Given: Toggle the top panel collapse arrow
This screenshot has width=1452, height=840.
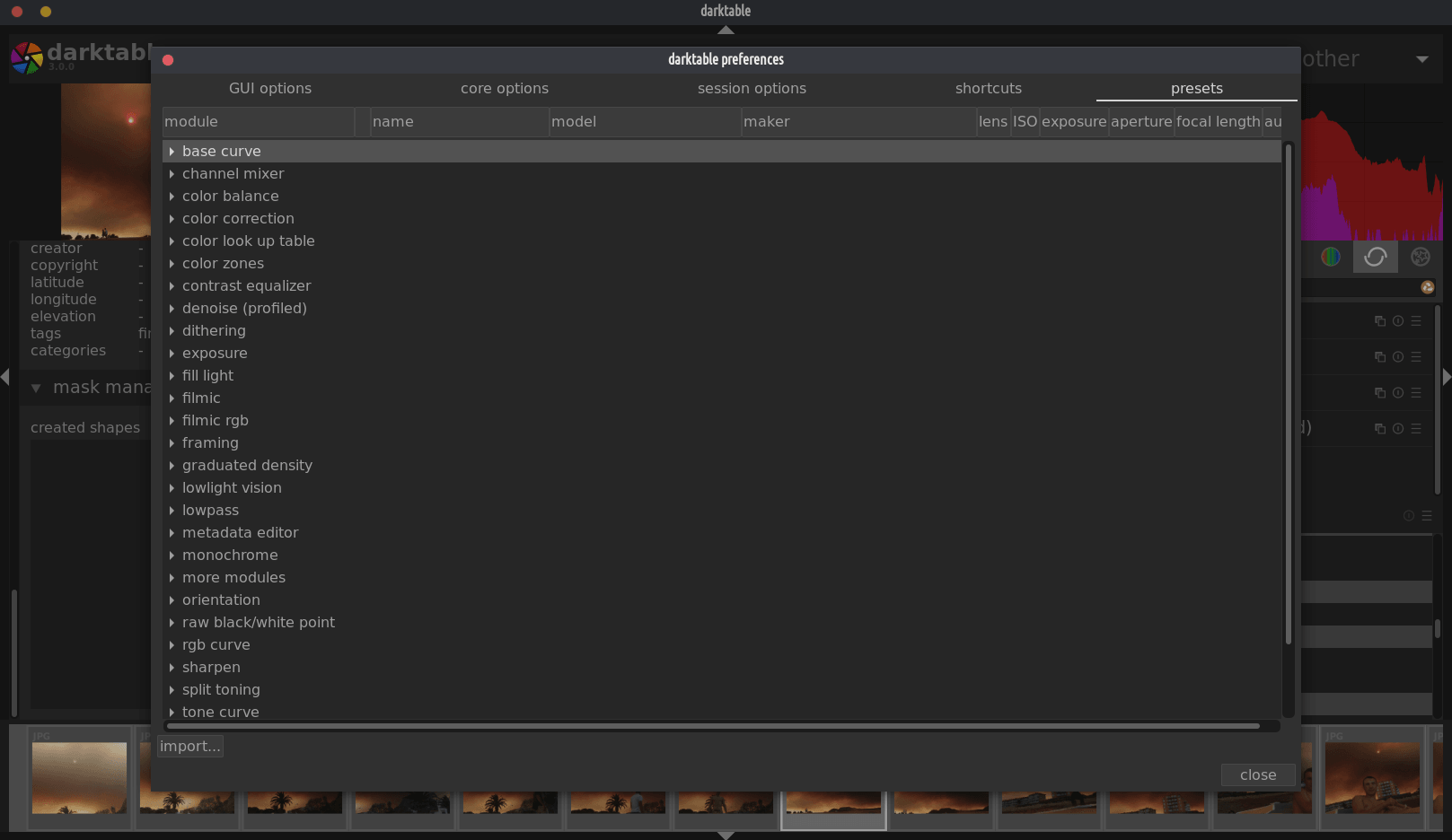Looking at the screenshot, I should click(x=726, y=30).
